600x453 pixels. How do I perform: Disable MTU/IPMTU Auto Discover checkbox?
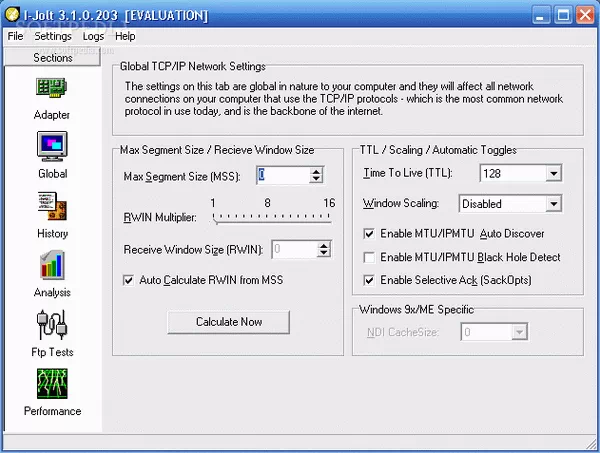tap(369, 234)
